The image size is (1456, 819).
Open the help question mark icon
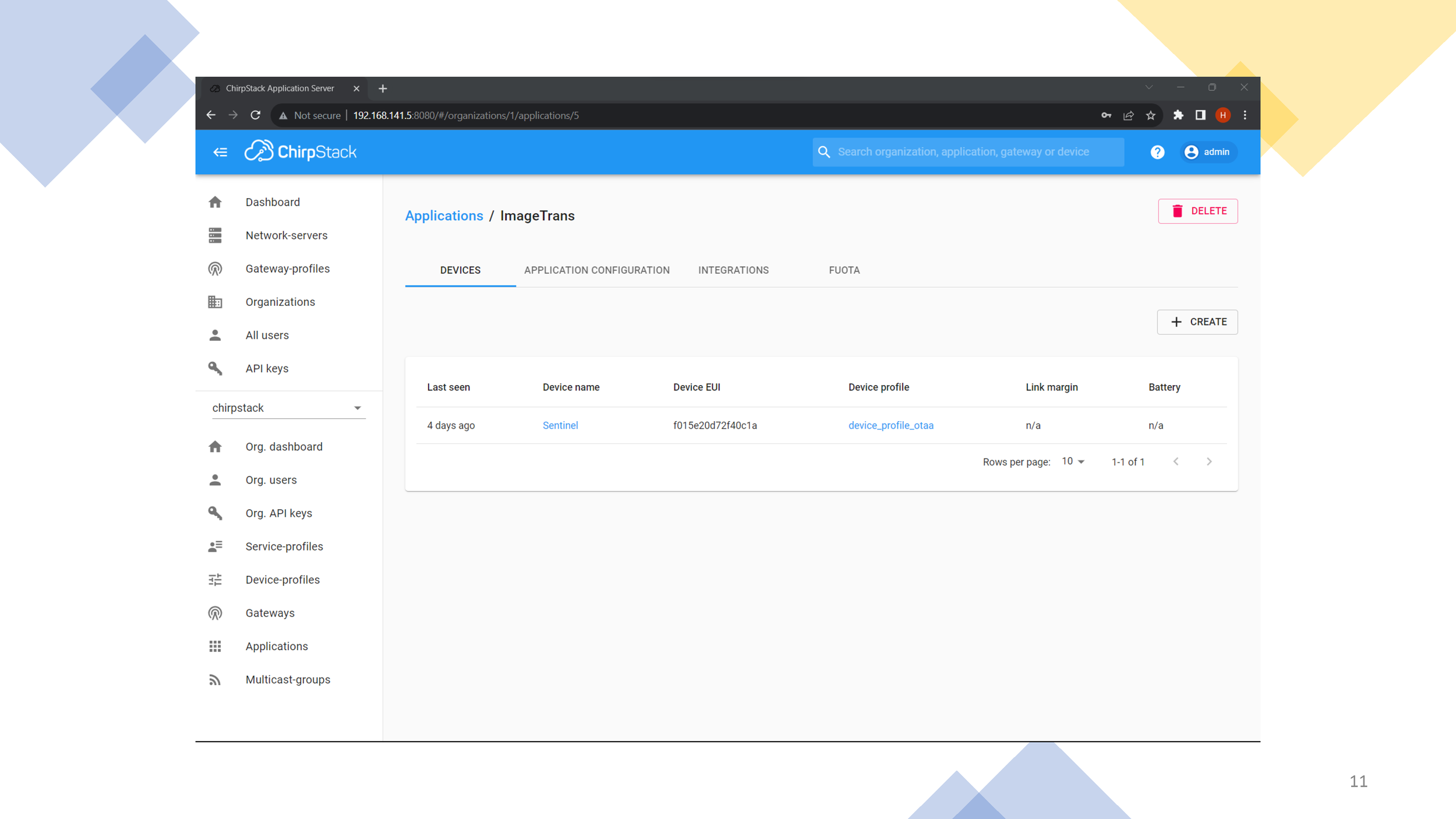point(1157,152)
